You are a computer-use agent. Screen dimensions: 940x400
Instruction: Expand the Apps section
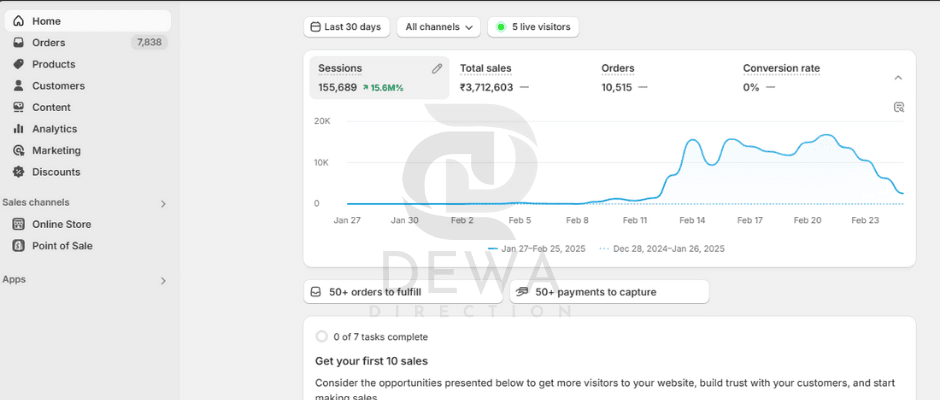click(x=164, y=281)
